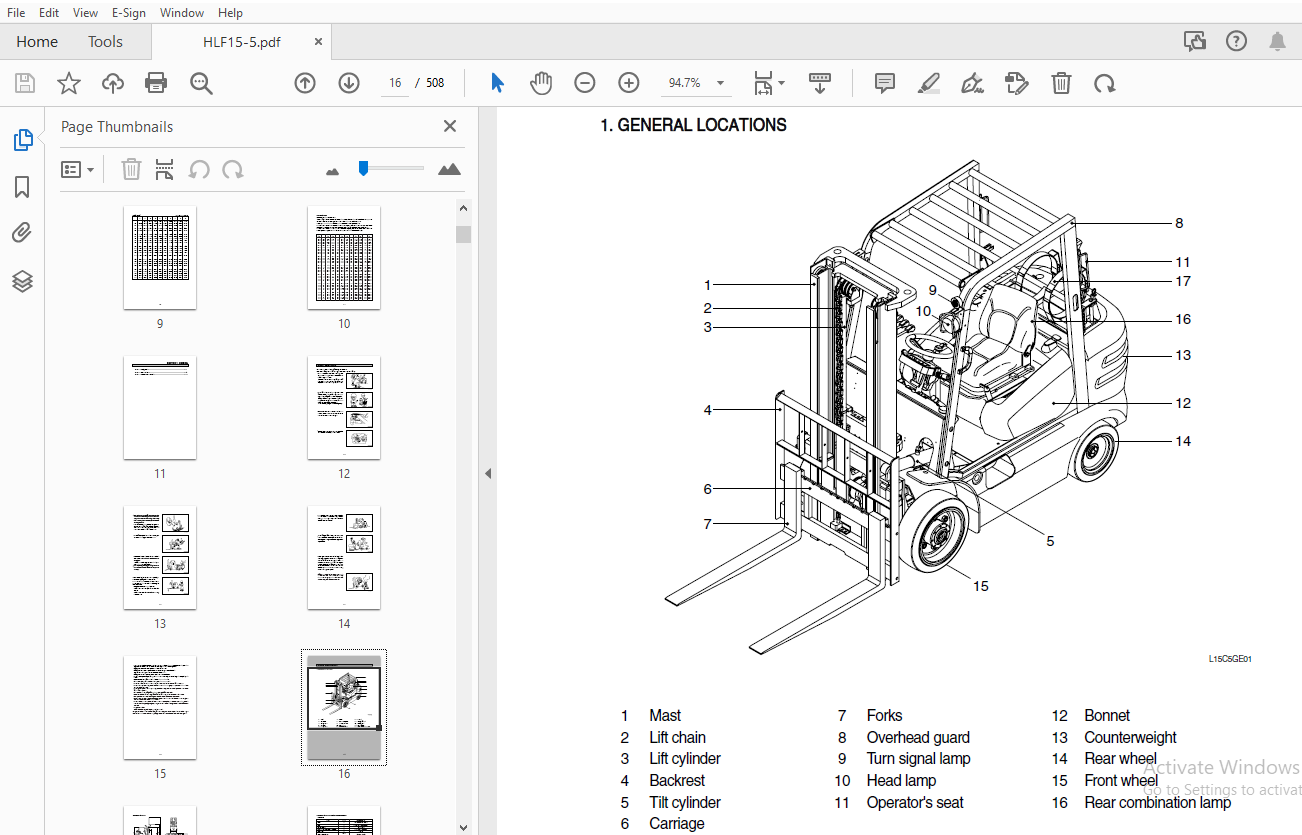Close the HLF15-5.pdf tab

(319, 42)
